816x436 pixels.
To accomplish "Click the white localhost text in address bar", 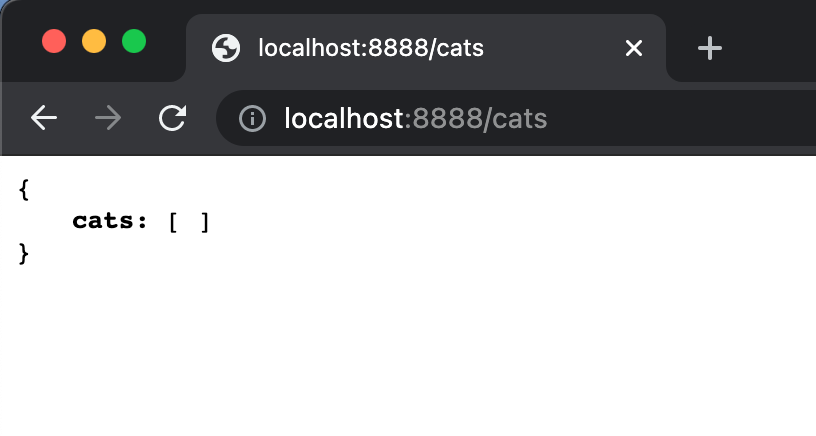I will tap(344, 118).
